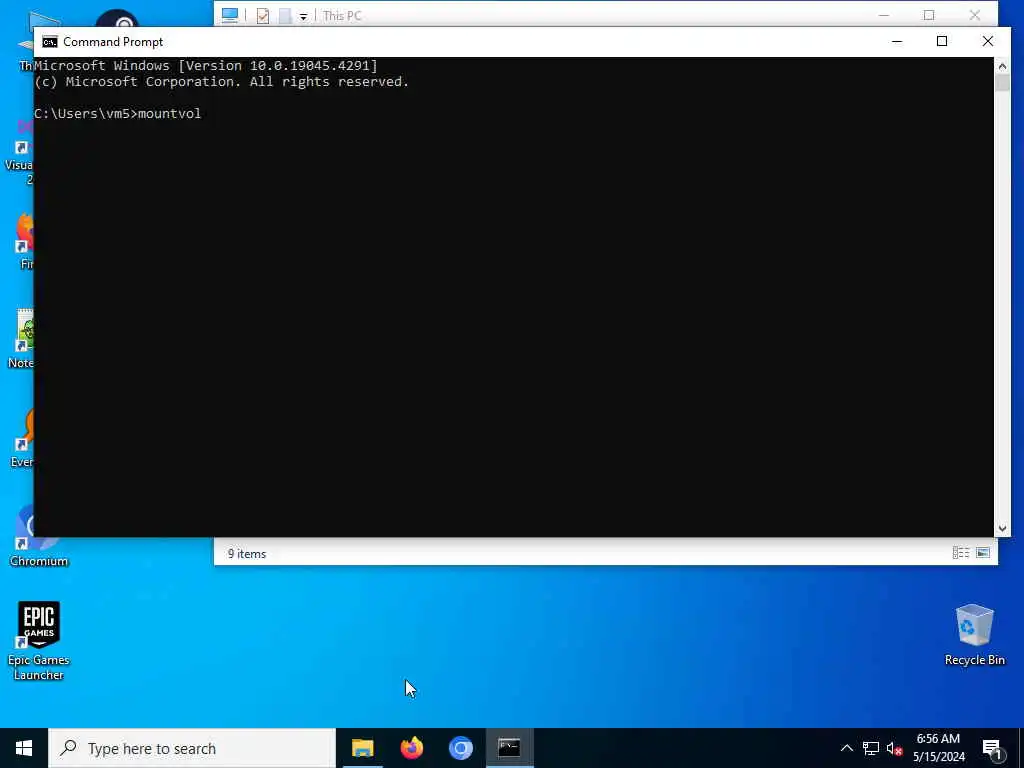Click the Command Prompt scrollbar thumb
Image resolution: width=1024 pixels, height=768 pixels.
[x=1002, y=83]
